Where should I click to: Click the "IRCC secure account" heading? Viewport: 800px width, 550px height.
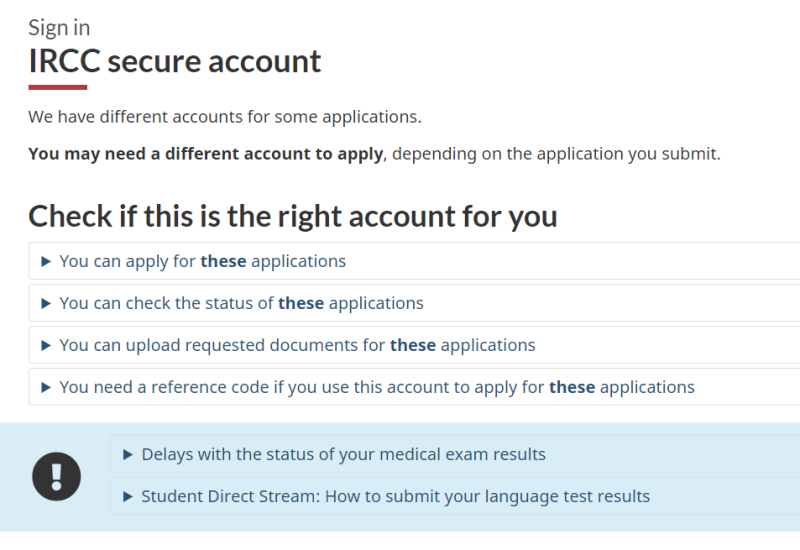coord(175,61)
